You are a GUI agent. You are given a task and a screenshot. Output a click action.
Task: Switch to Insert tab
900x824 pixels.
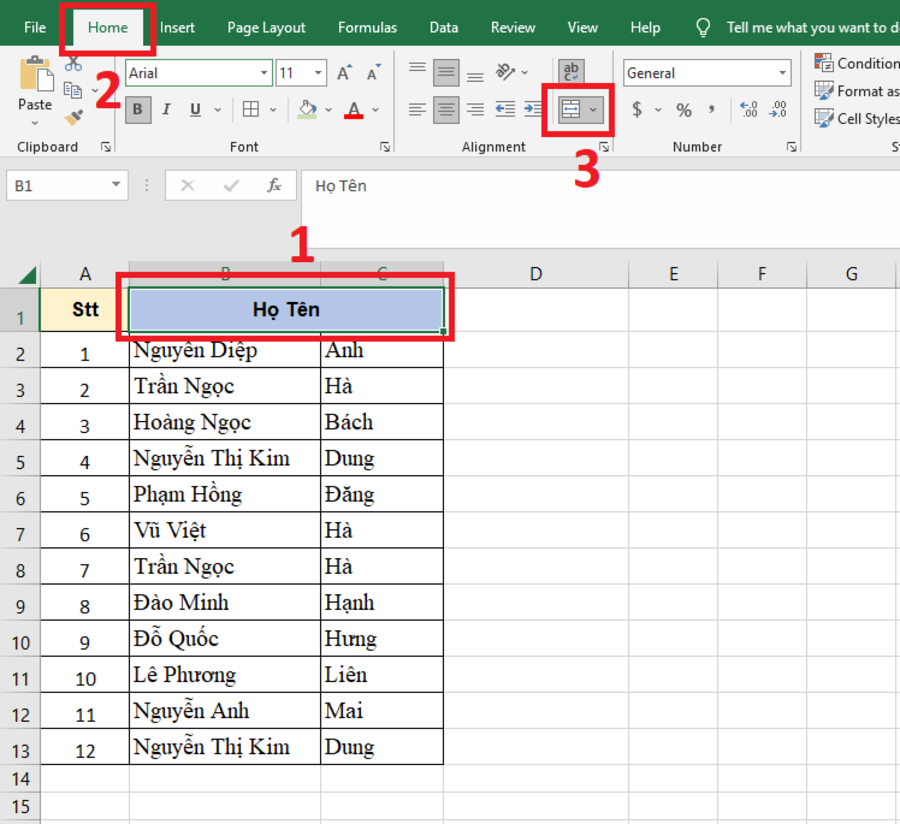(177, 28)
